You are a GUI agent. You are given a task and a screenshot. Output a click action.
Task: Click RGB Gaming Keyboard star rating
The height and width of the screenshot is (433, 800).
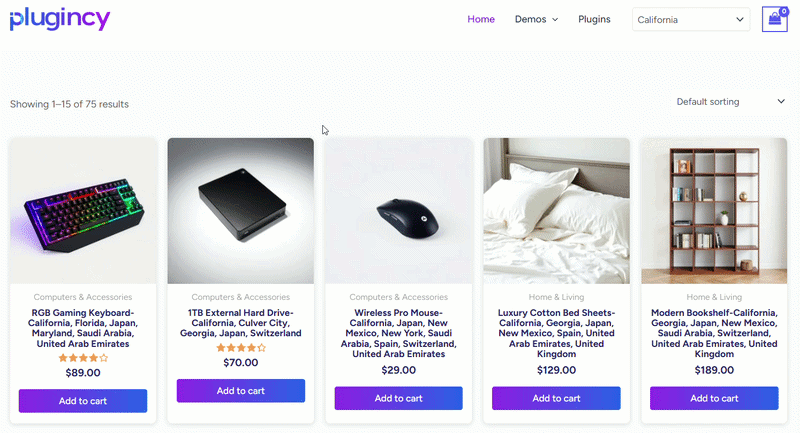click(83, 357)
